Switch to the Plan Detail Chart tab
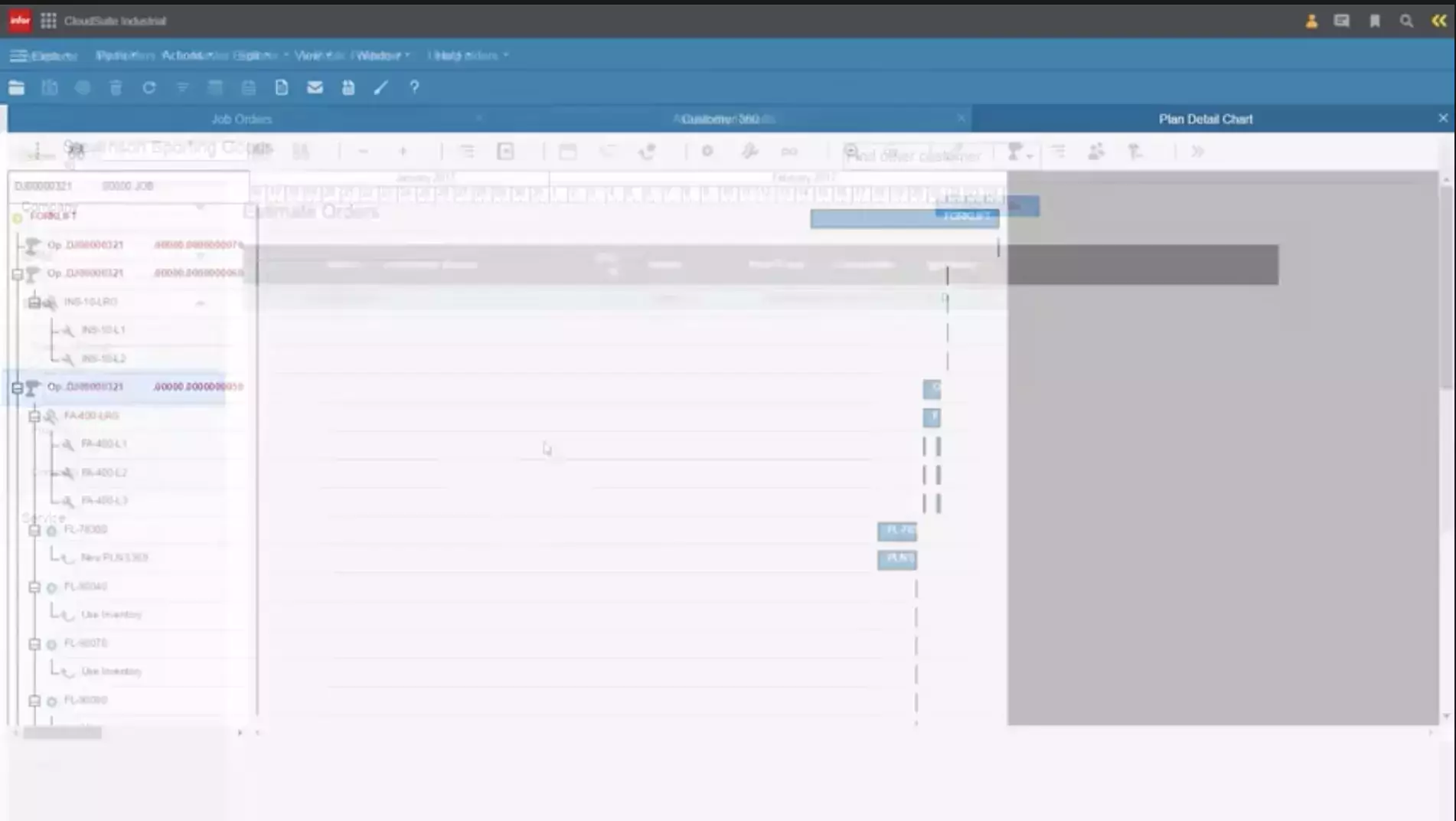Image resolution: width=1456 pixels, height=821 pixels. coord(1204,119)
